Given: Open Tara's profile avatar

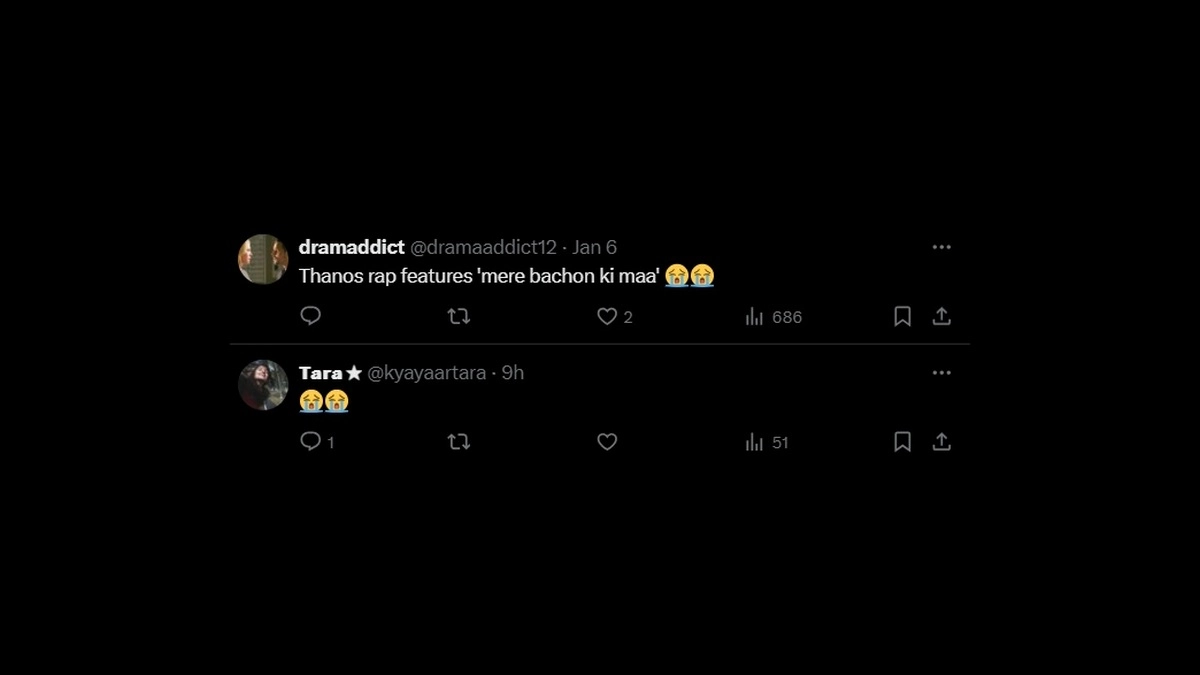Looking at the screenshot, I should click(x=263, y=385).
